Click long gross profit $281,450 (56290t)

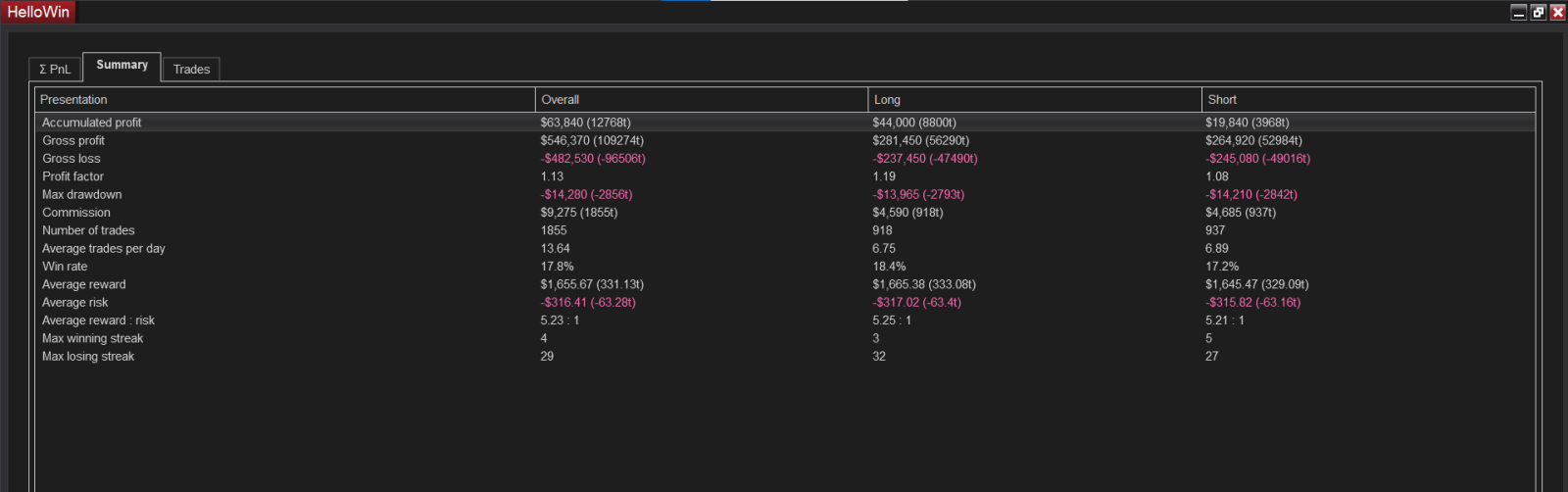(921, 140)
